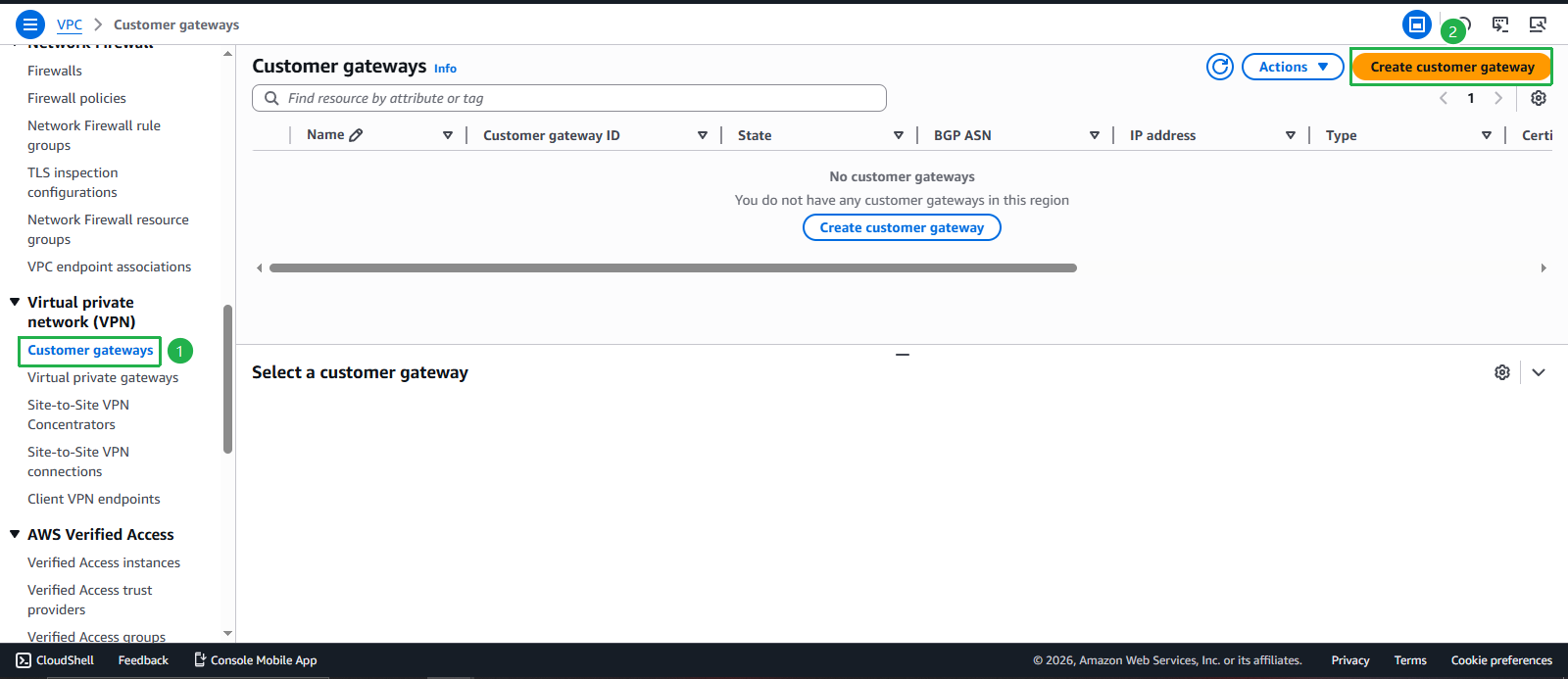Collapse the AWS Verified Access section
This screenshot has width=1568, height=679.
15,534
